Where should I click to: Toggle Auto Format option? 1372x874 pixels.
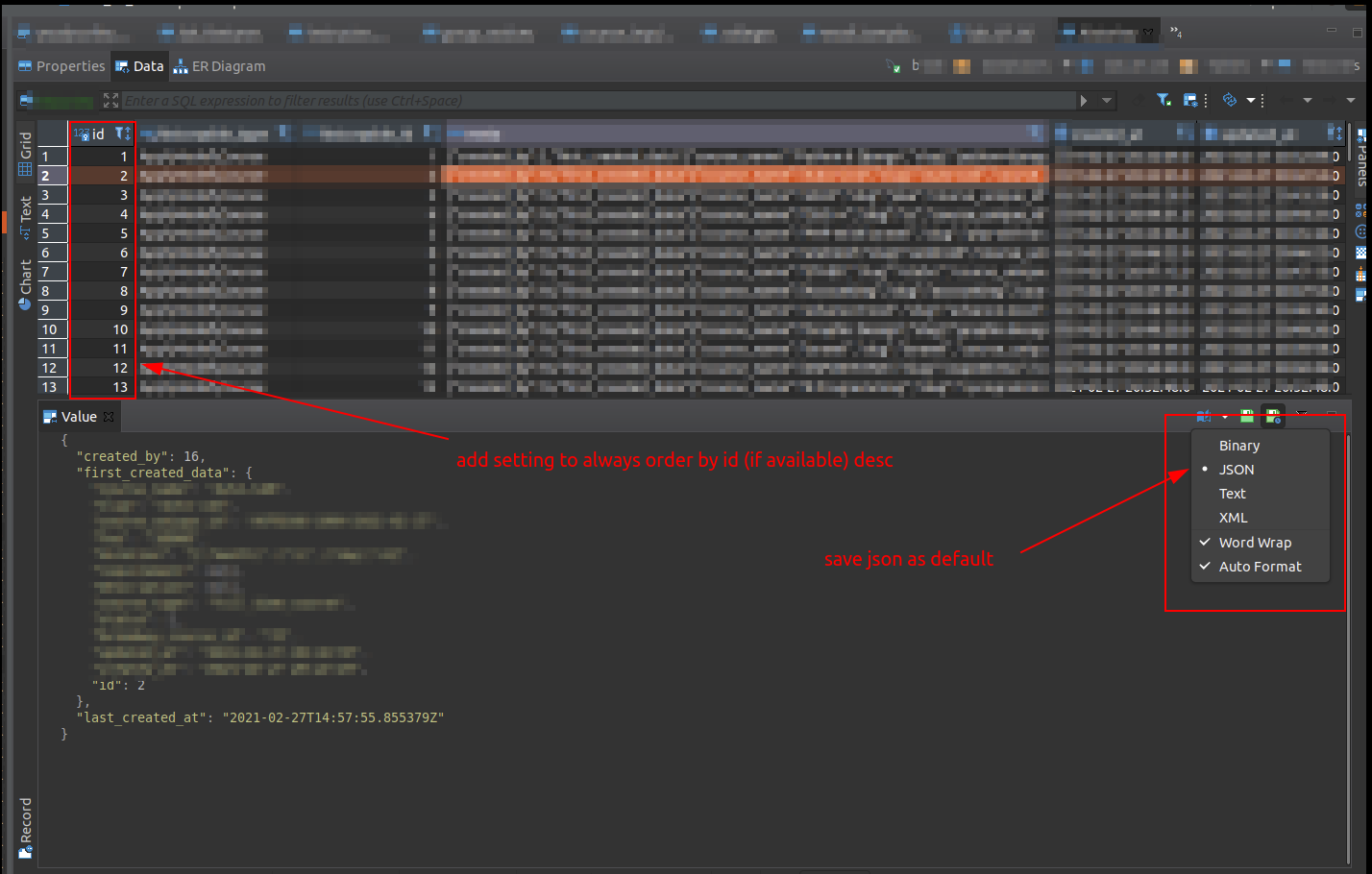tap(1261, 567)
